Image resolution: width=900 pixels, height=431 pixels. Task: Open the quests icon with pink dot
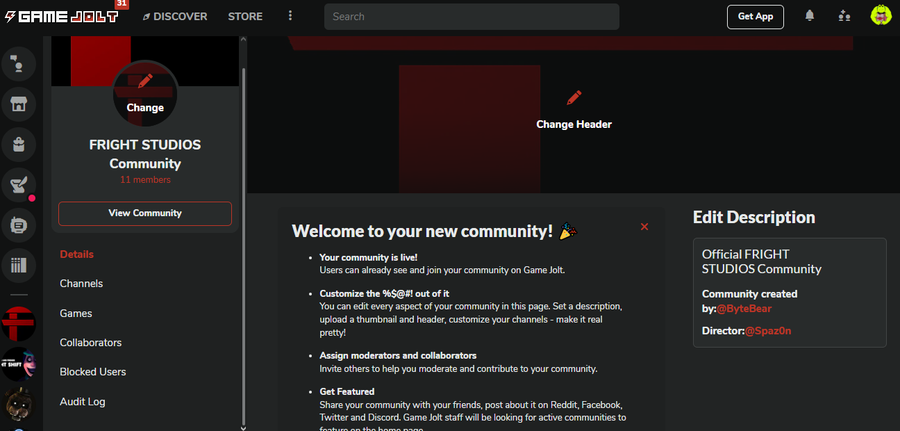pyautogui.click(x=19, y=185)
